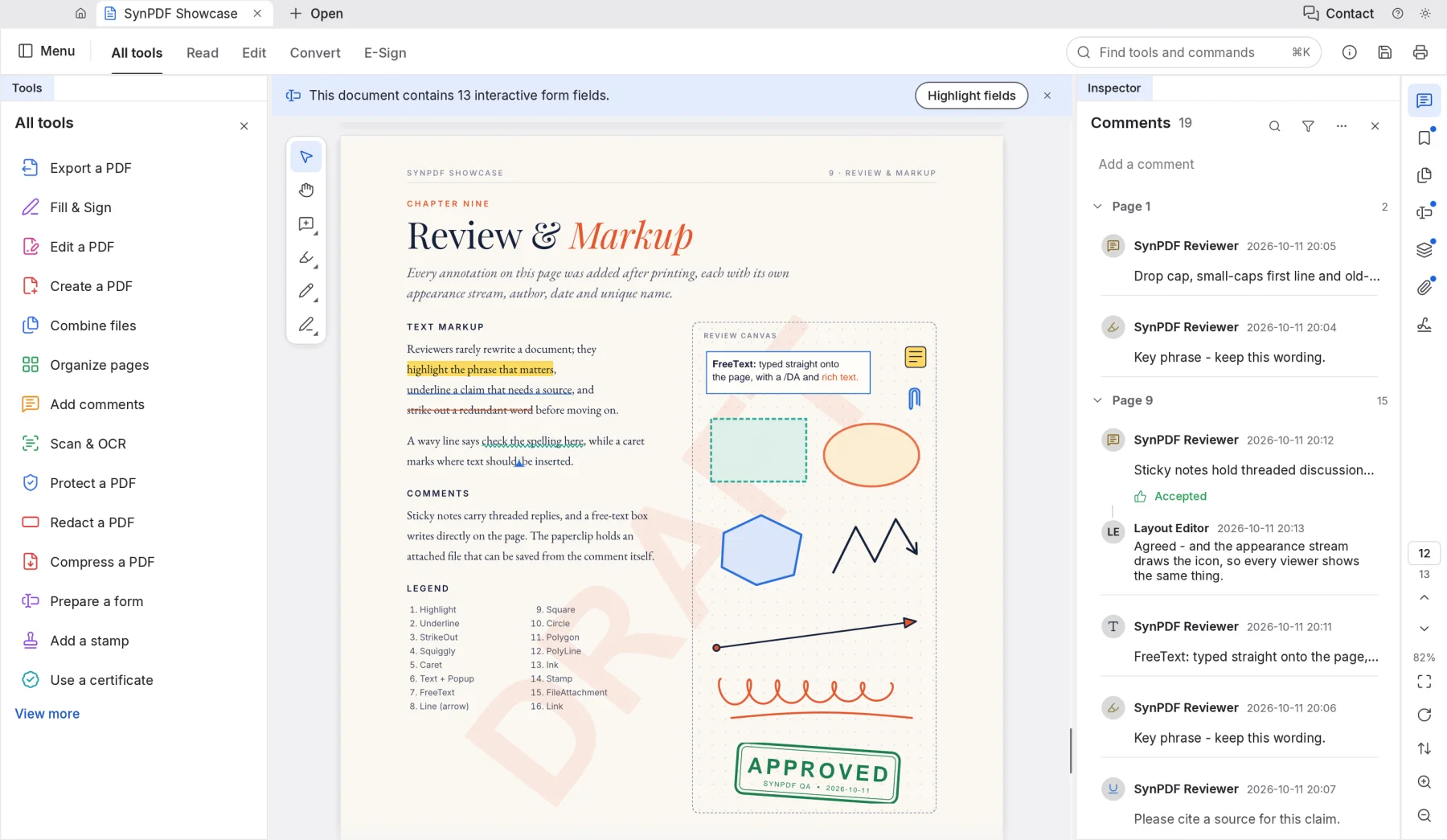
Task: Zoom out of the document
Action: click(x=1424, y=816)
